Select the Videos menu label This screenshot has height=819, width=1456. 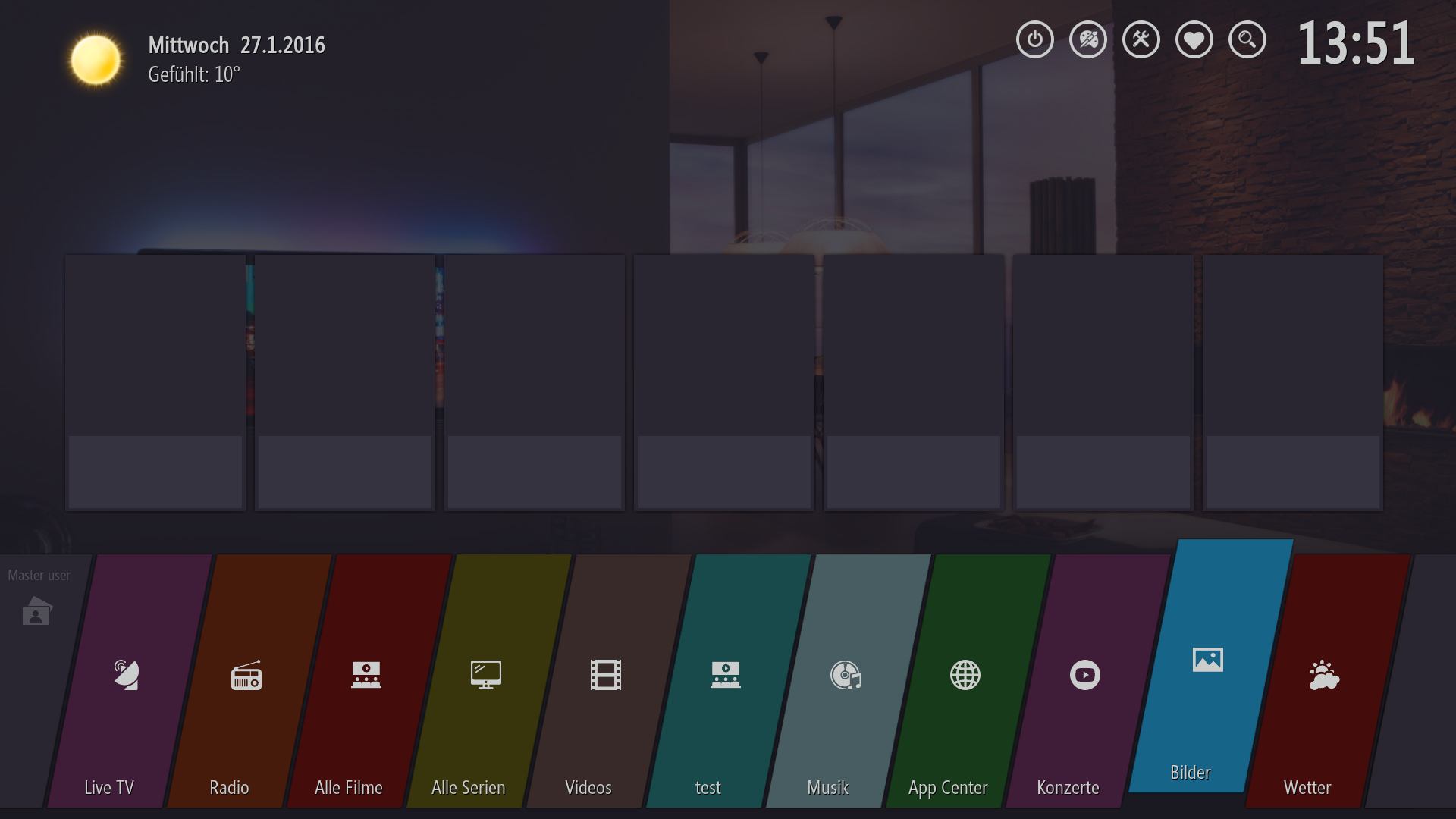click(x=588, y=787)
